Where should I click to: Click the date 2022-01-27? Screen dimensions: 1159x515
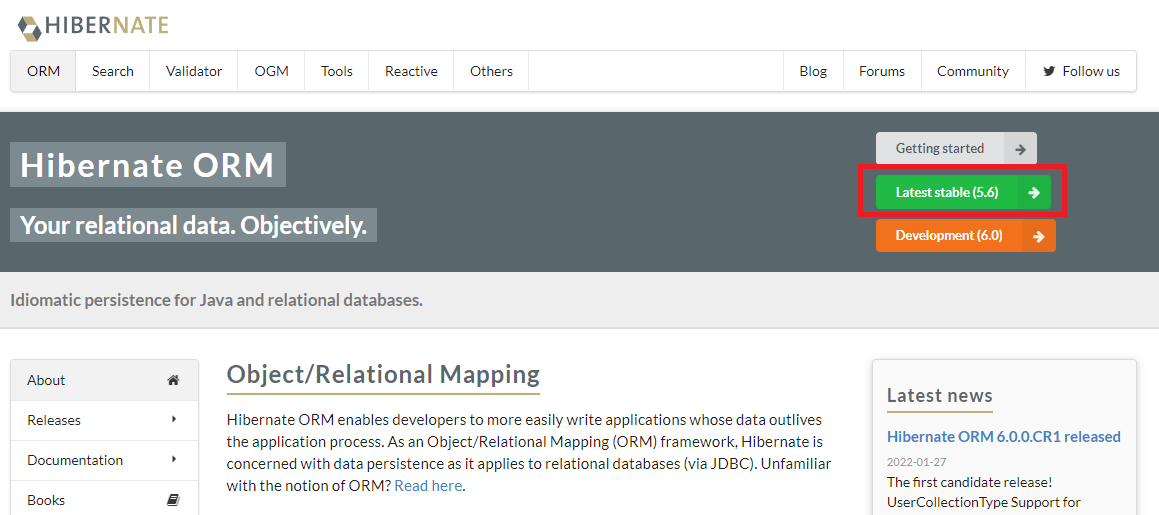[x=916, y=462]
